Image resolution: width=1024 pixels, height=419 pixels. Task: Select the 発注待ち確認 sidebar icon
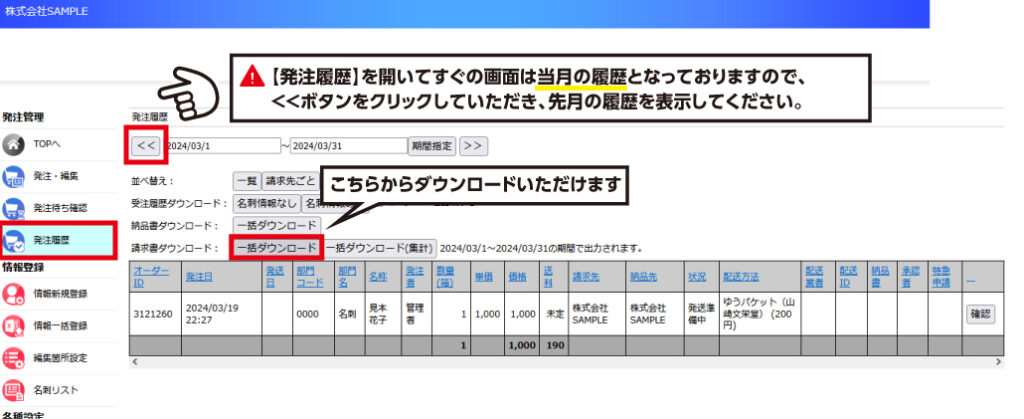coord(14,209)
